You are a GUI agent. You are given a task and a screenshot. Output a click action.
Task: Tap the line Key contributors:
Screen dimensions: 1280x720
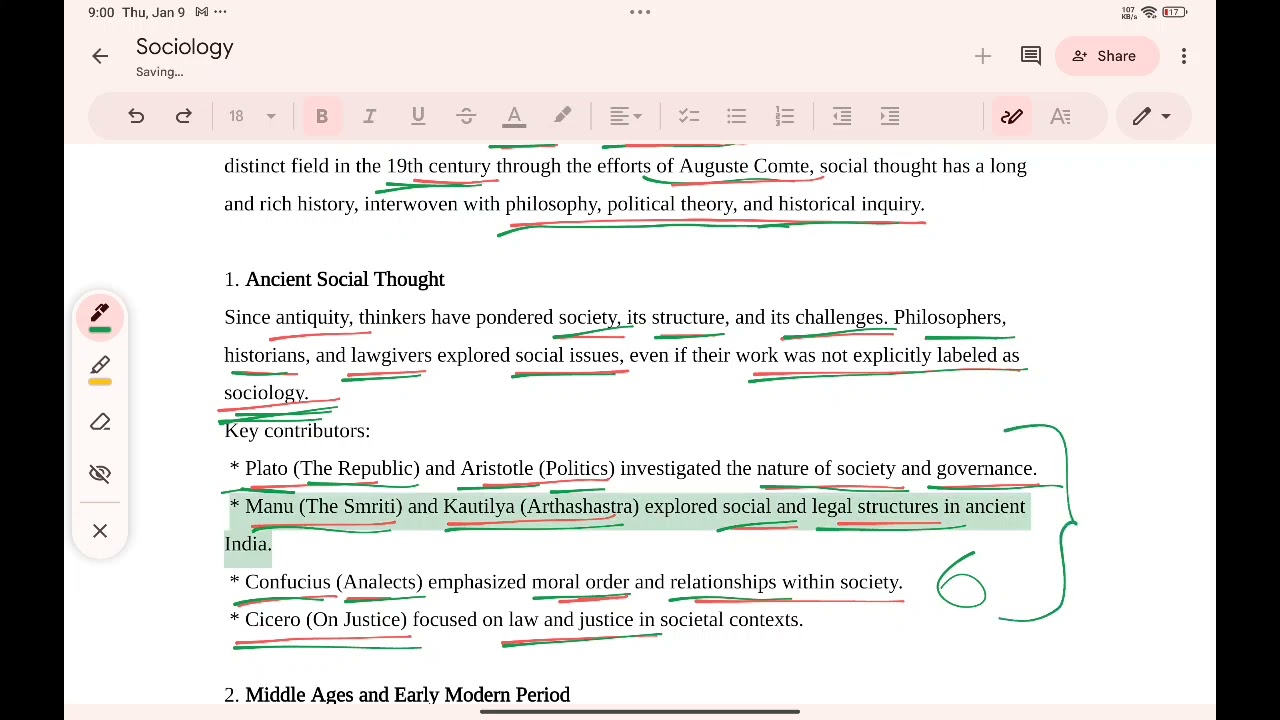point(297,431)
